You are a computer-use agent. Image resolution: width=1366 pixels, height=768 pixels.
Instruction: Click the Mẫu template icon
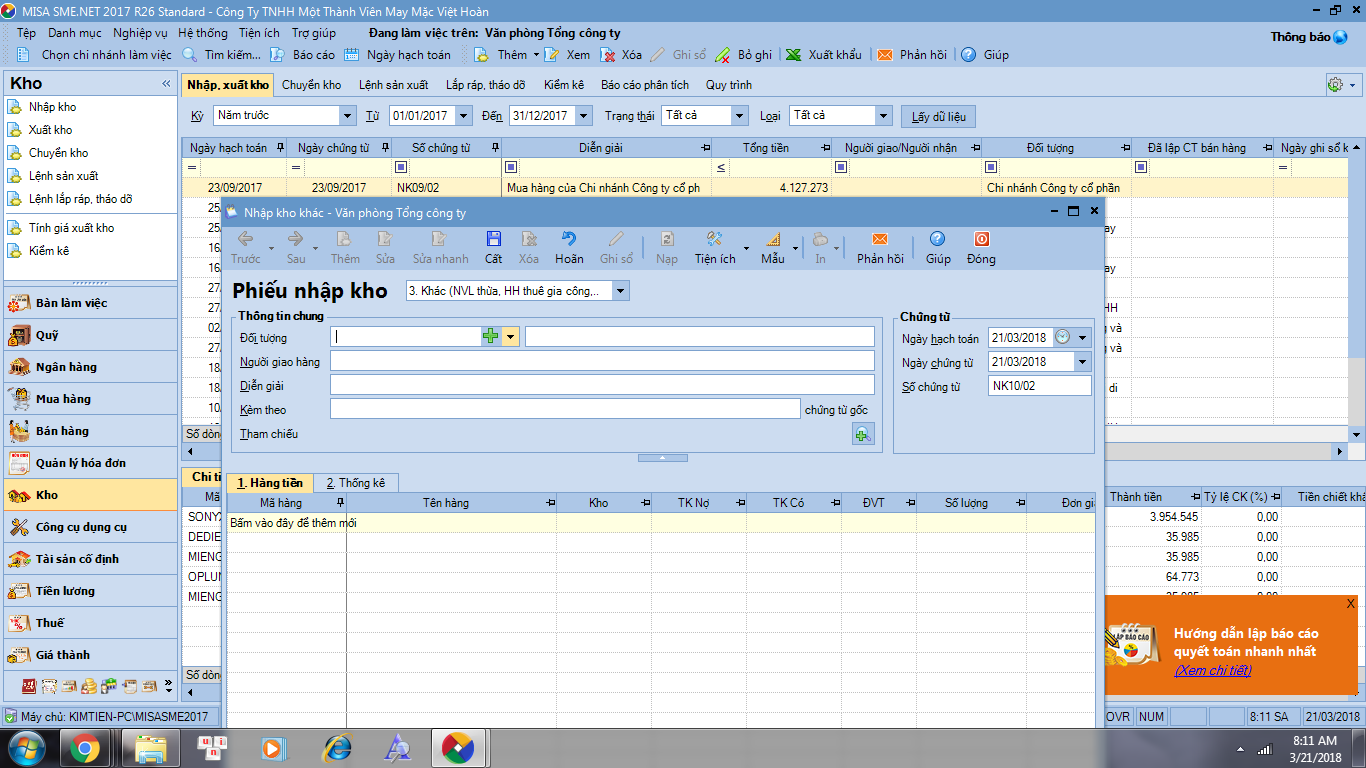click(x=773, y=239)
